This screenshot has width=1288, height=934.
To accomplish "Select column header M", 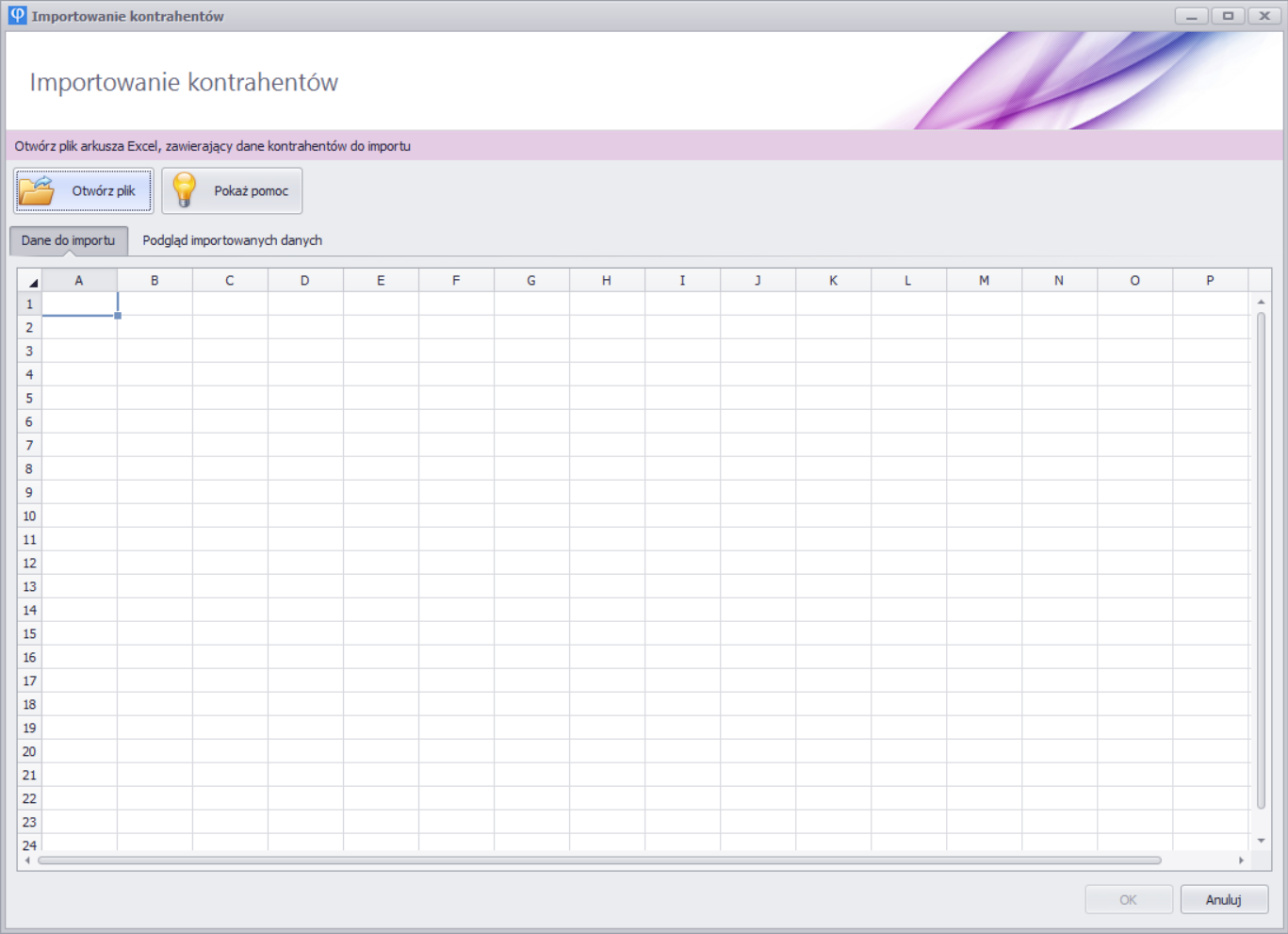I will tap(984, 281).
